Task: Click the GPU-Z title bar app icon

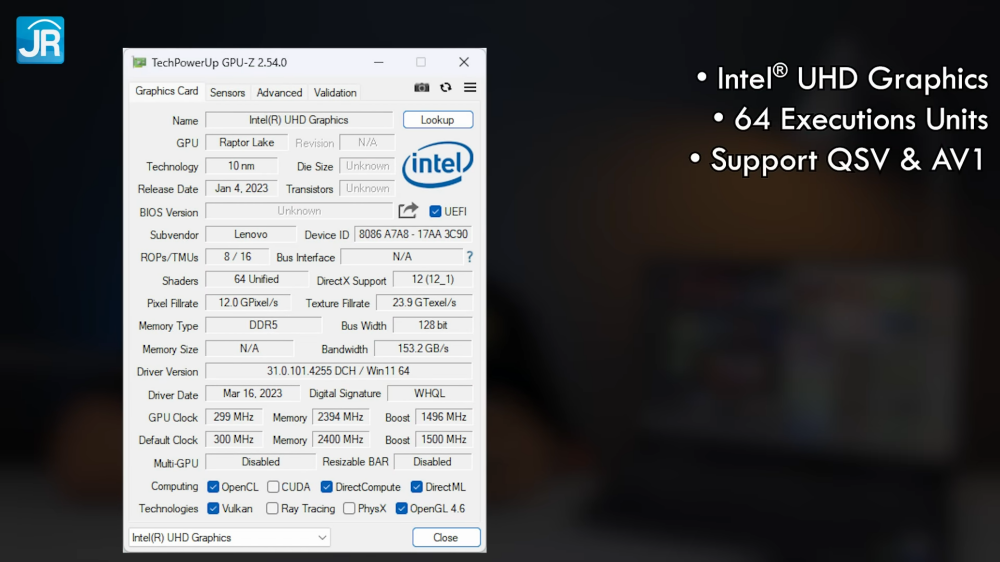Action: pos(139,62)
